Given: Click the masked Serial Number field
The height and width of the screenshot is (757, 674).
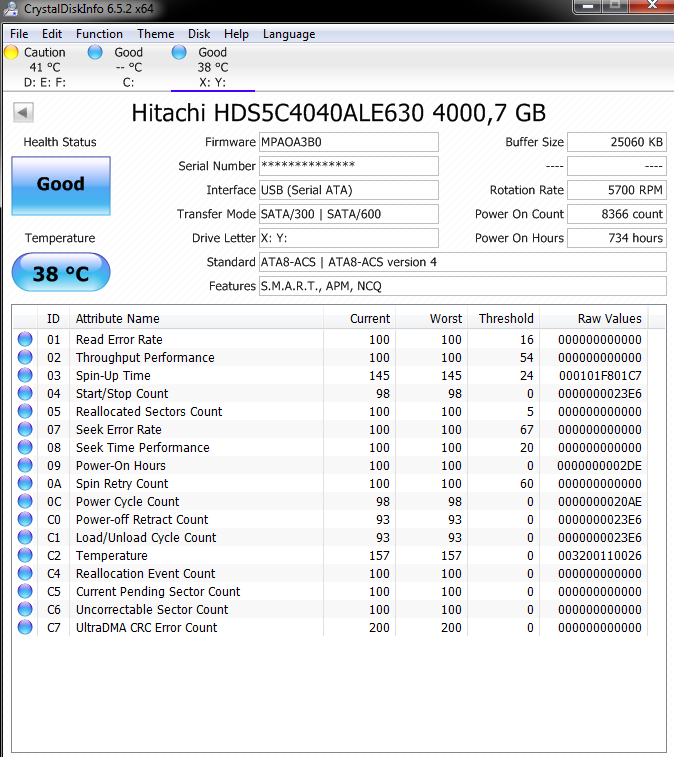Looking at the screenshot, I should coord(349,166).
